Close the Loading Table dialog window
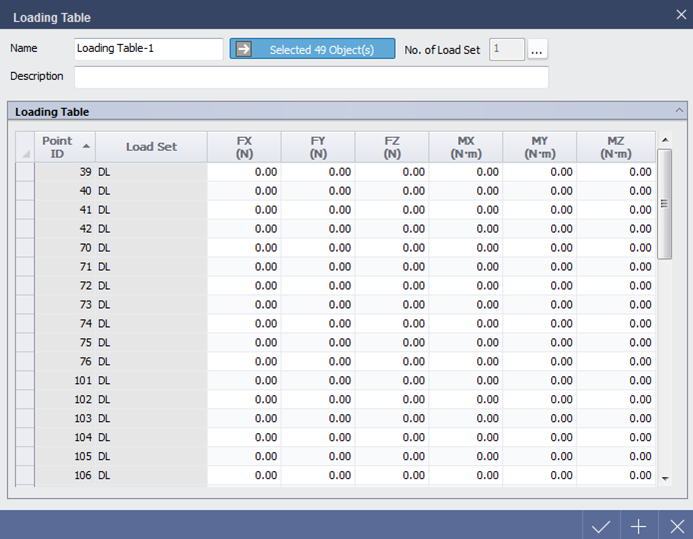Image resolution: width=693 pixels, height=539 pixels. 680,15
